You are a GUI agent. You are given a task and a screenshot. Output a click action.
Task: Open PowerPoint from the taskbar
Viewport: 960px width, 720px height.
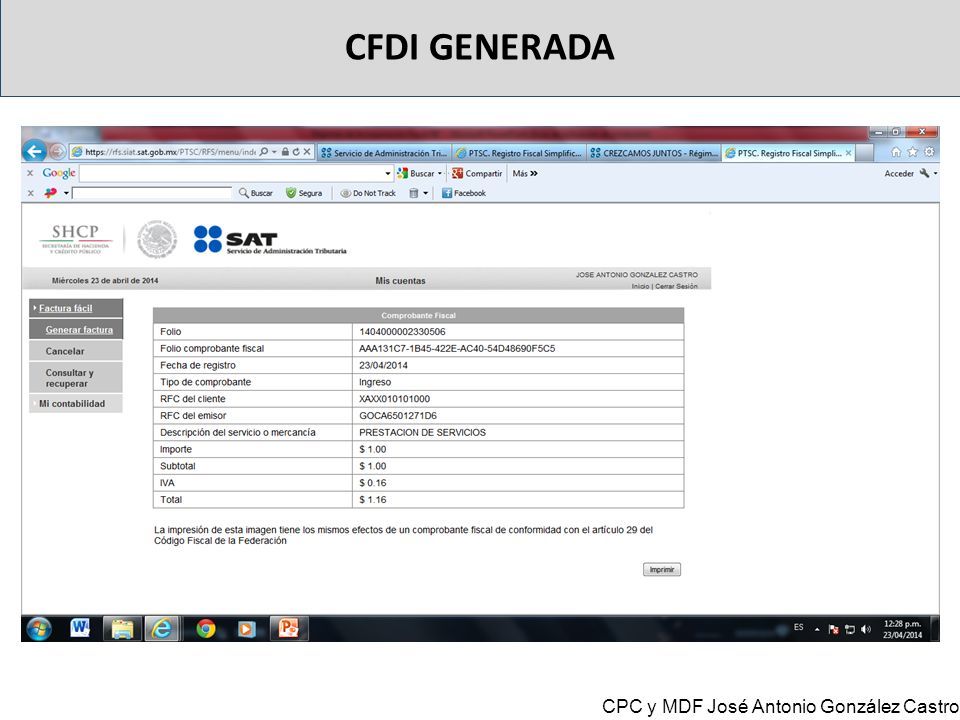point(288,628)
